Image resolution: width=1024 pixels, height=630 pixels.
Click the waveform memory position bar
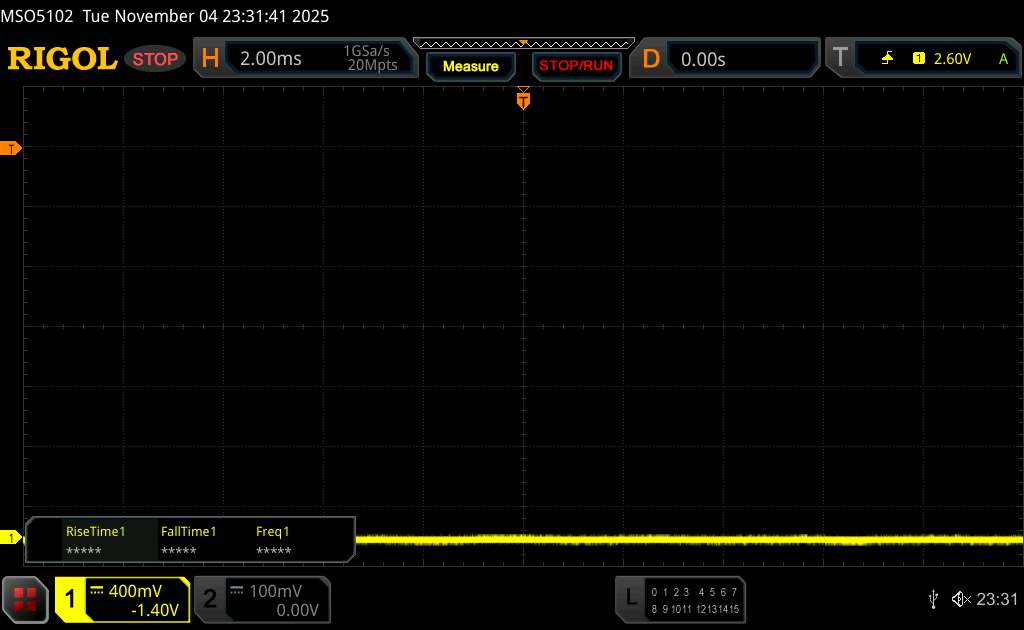pyautogui.click(x=523, y=43)
